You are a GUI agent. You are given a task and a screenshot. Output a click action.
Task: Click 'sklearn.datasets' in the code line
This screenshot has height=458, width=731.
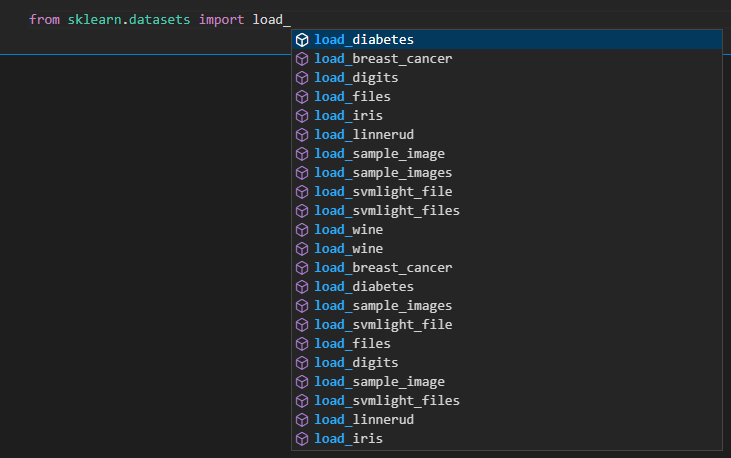click(x=129, y=20)
